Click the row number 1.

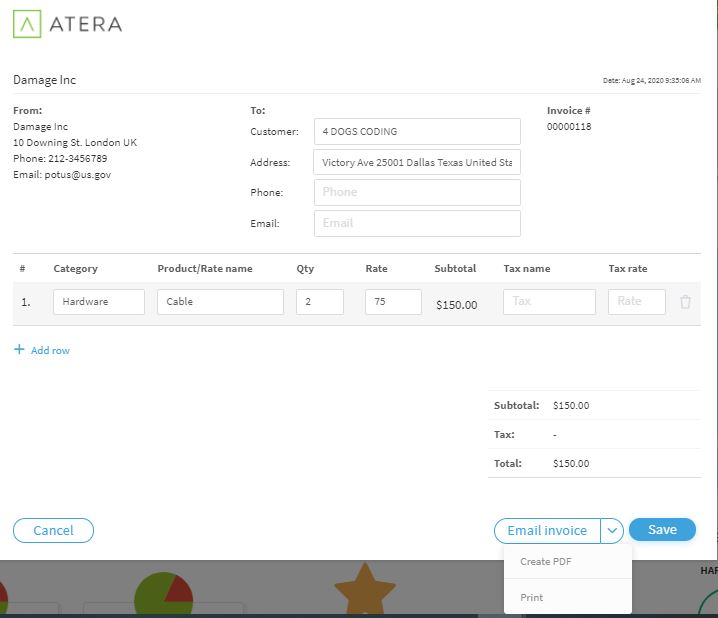coord(26,302)
